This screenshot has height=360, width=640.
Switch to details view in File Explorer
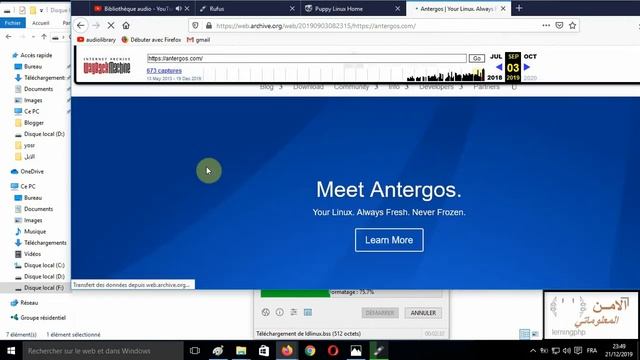(524, 334)
